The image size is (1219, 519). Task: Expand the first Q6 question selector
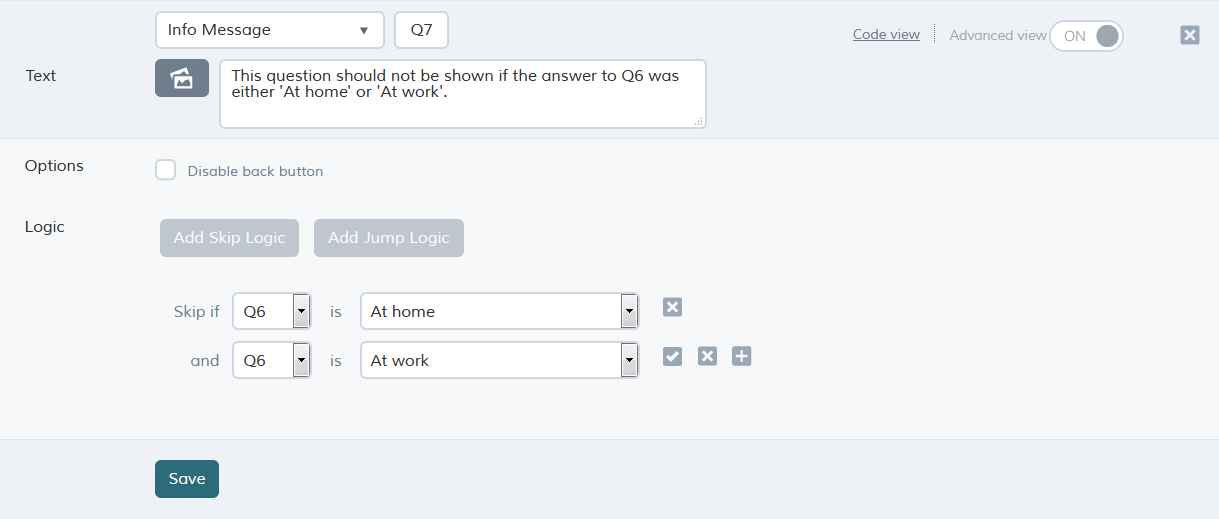click(x=271, y=311)
